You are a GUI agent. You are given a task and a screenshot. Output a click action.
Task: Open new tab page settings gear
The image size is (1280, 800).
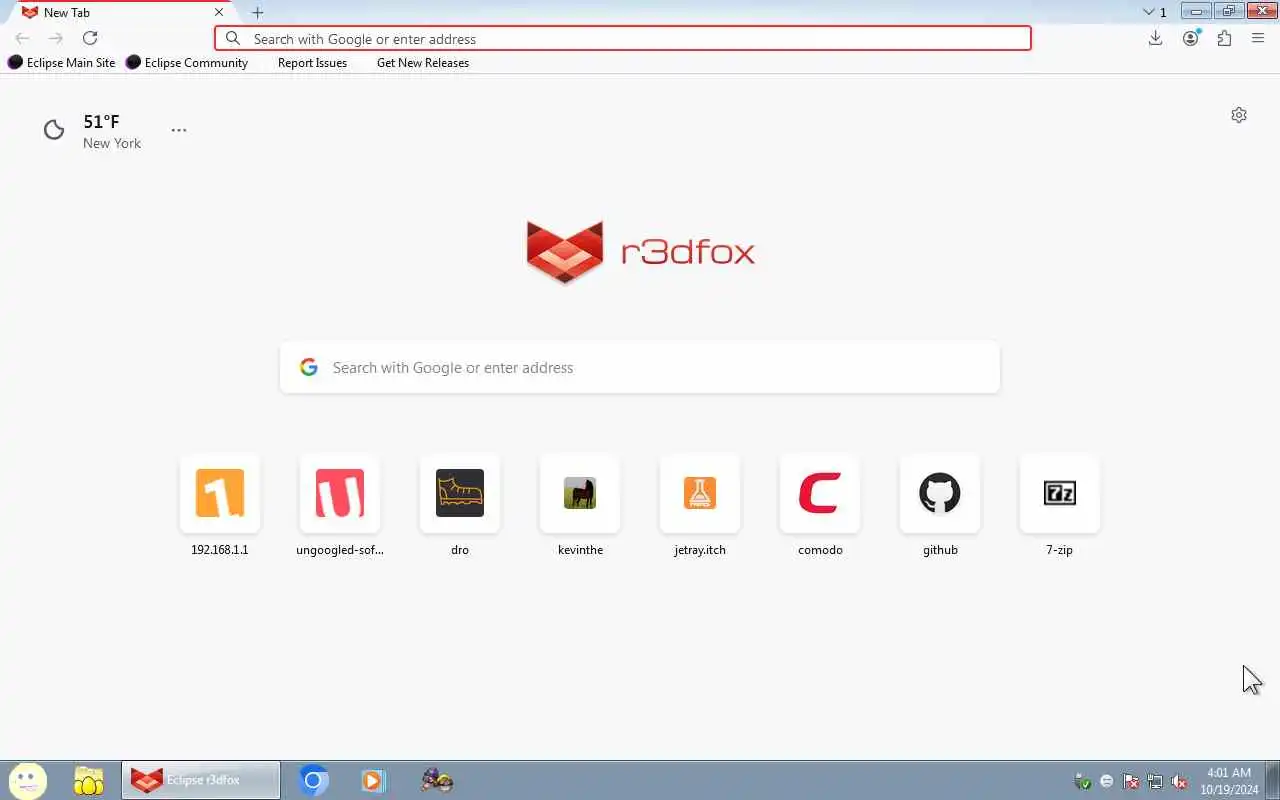[1239, 115]
